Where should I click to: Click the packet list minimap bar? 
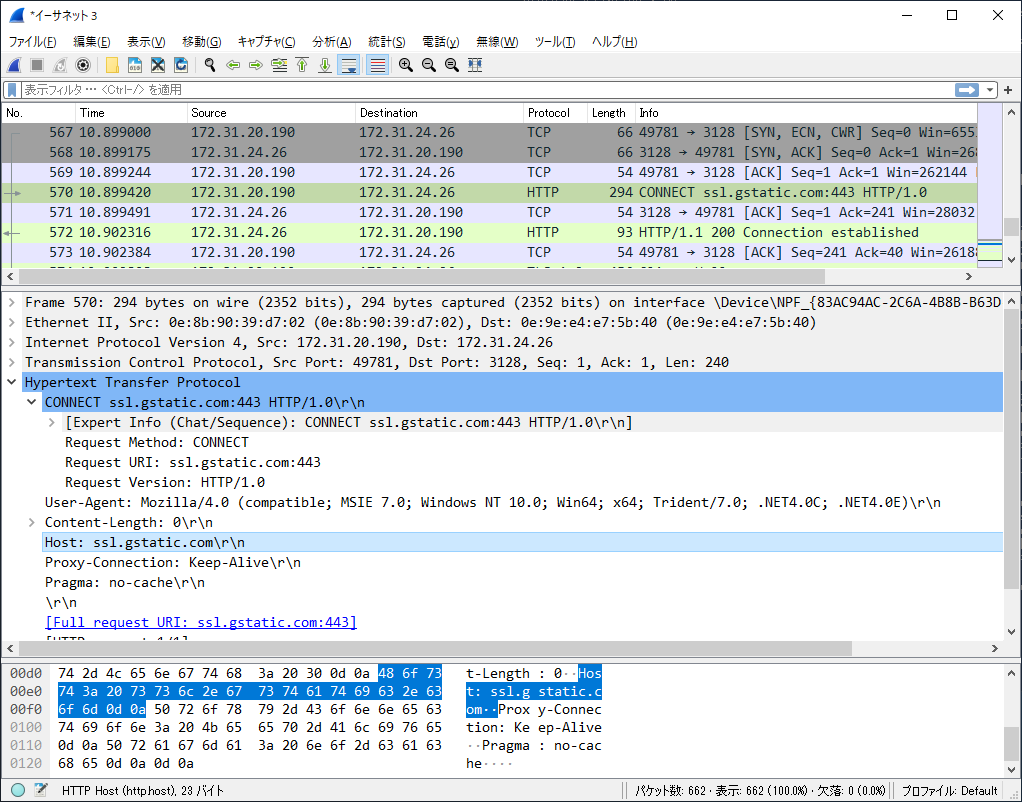pos(989,186)
